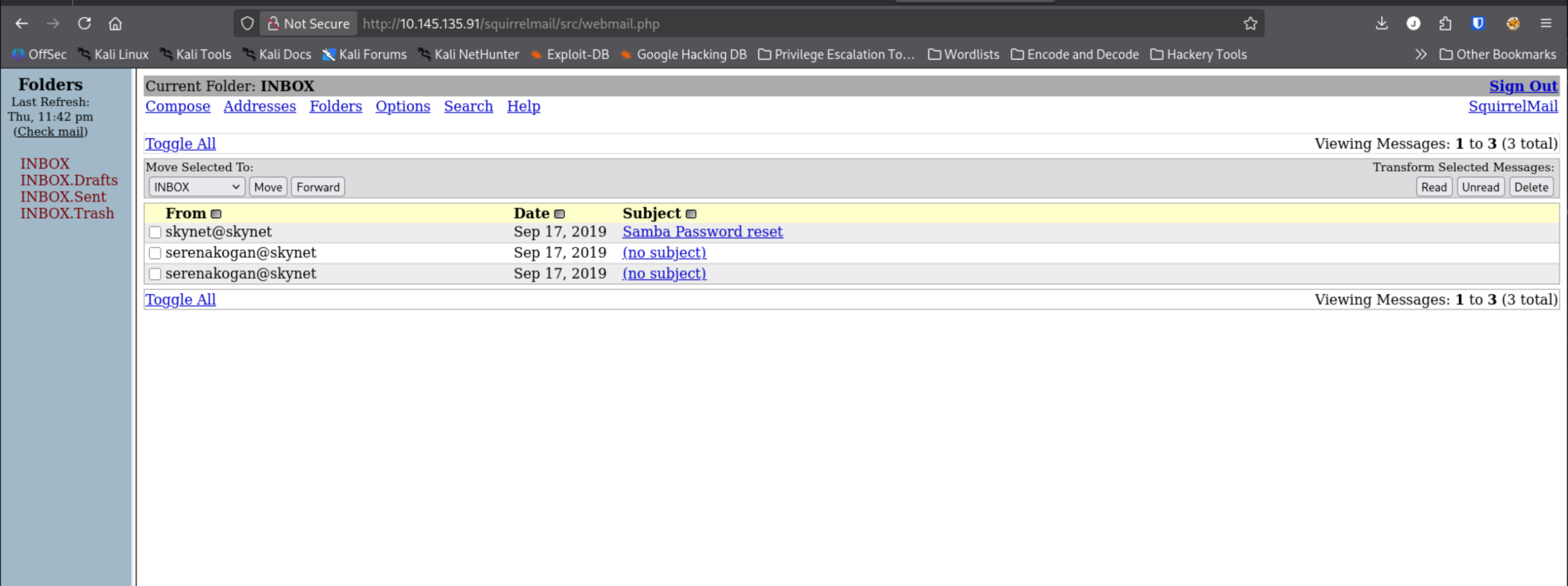This screenshot has width=1568, height=586.
Task: Click the top Toggle All link
Action: point(181,144)
